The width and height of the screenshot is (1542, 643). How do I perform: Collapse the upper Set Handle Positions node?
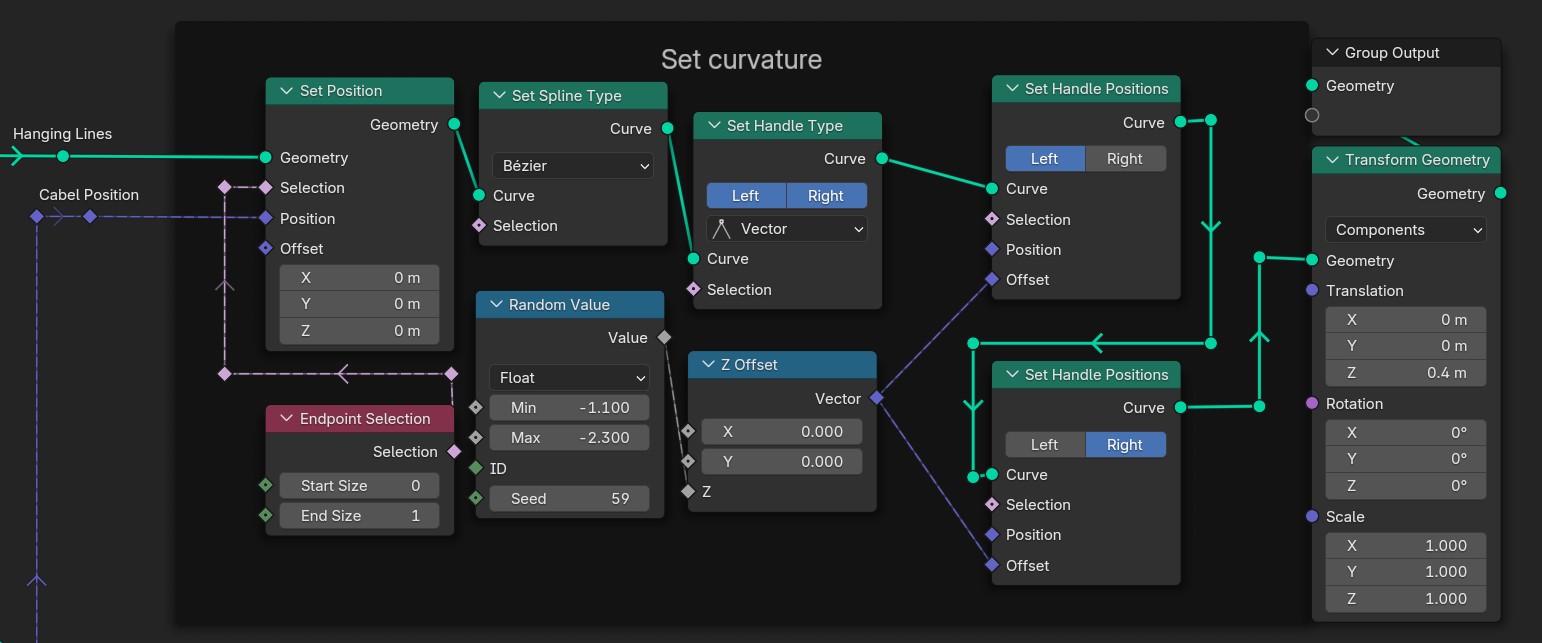click(x=1010, y=89)
